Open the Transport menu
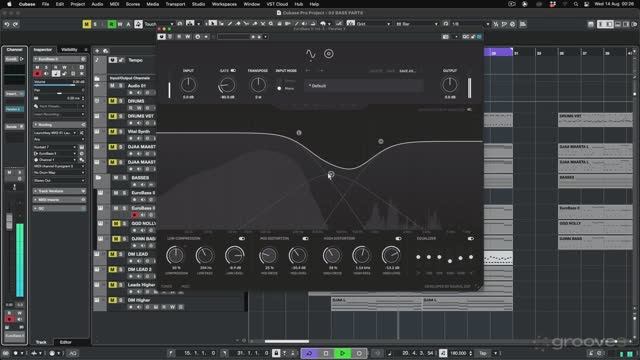This screenshot has height=360, width=640. (x=175, y=4)
